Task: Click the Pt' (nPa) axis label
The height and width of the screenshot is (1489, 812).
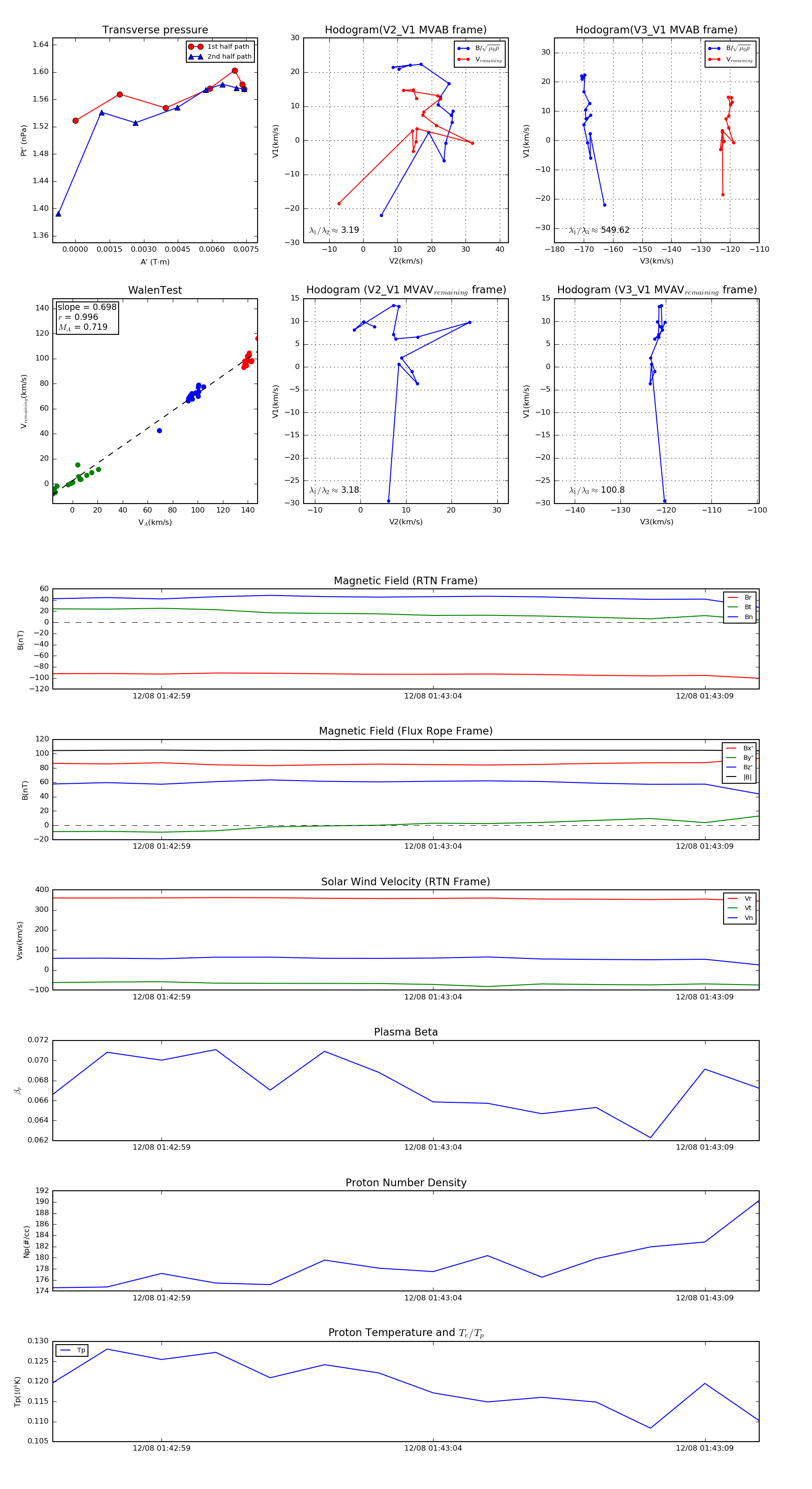Action: [24, 140]
